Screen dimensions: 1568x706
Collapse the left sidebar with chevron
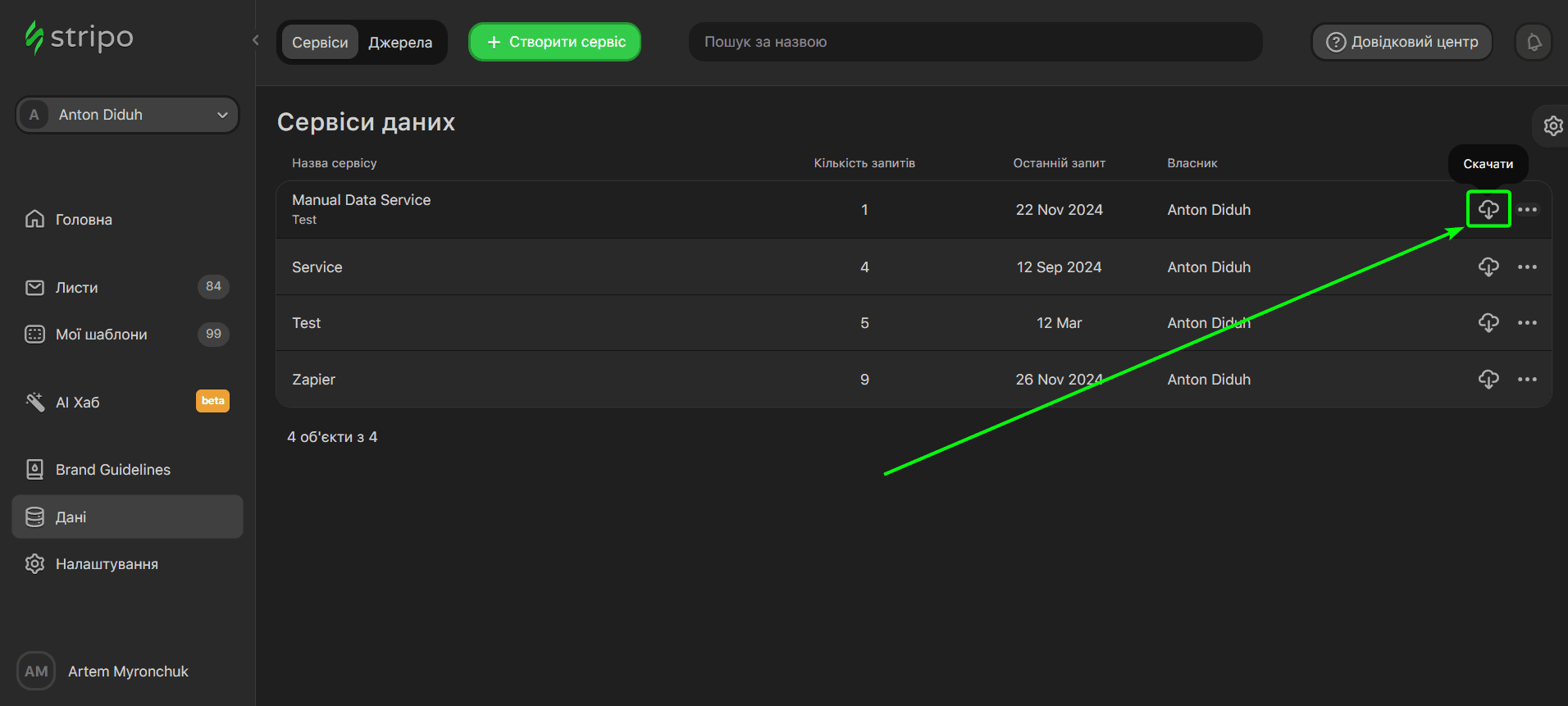click(256, 40)
